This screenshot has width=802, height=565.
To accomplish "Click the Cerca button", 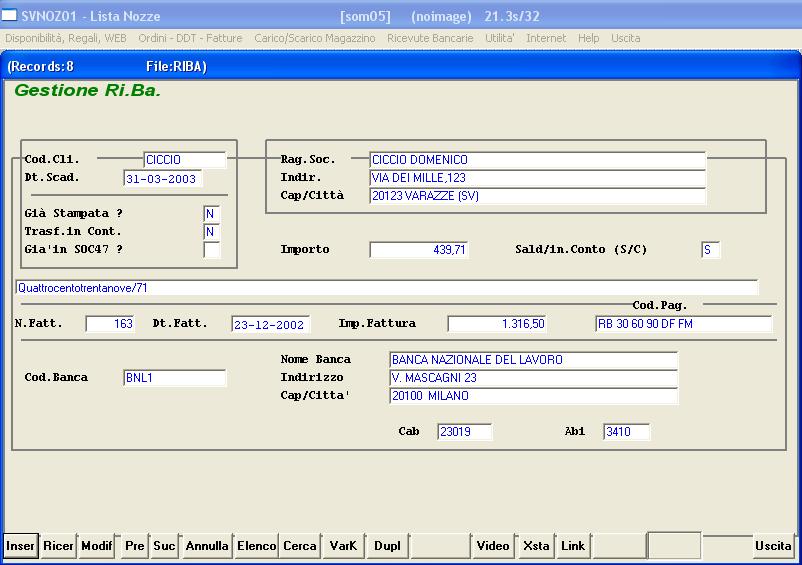I will point(300,546).
